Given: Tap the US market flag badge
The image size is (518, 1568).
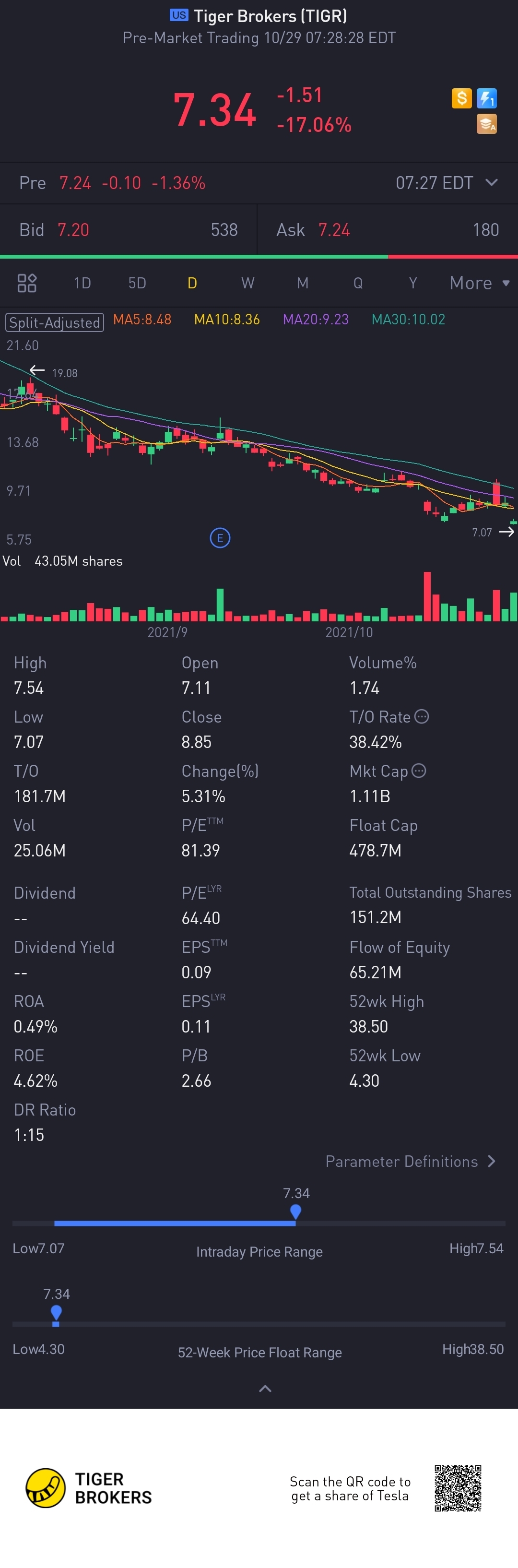Looking at the screenshot, I should click(x=179, y=15).
